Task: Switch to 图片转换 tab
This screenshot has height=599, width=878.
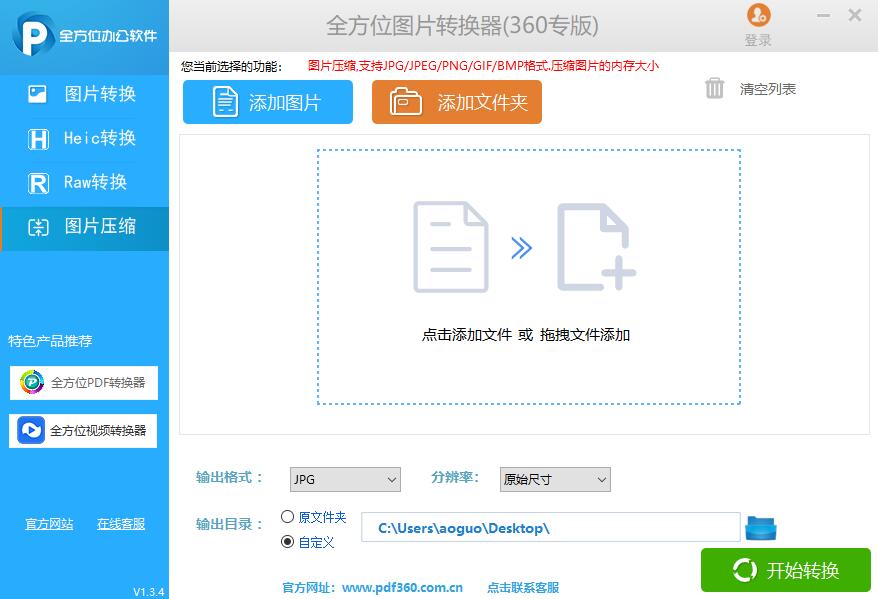Action: click(x=85, y=94)
